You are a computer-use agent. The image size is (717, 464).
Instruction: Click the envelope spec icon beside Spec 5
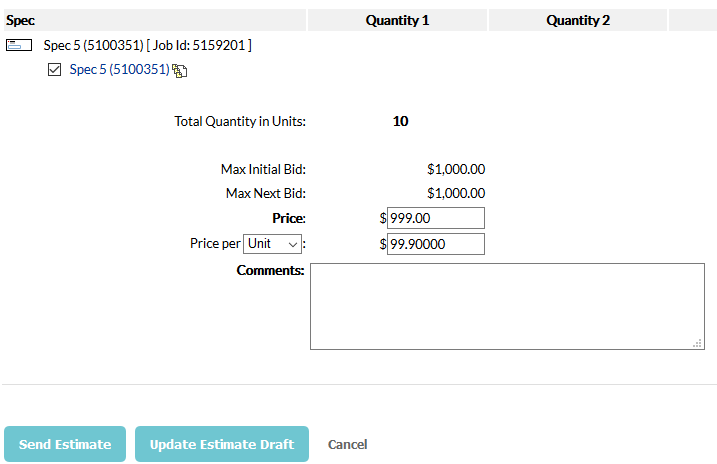[19, 45]
